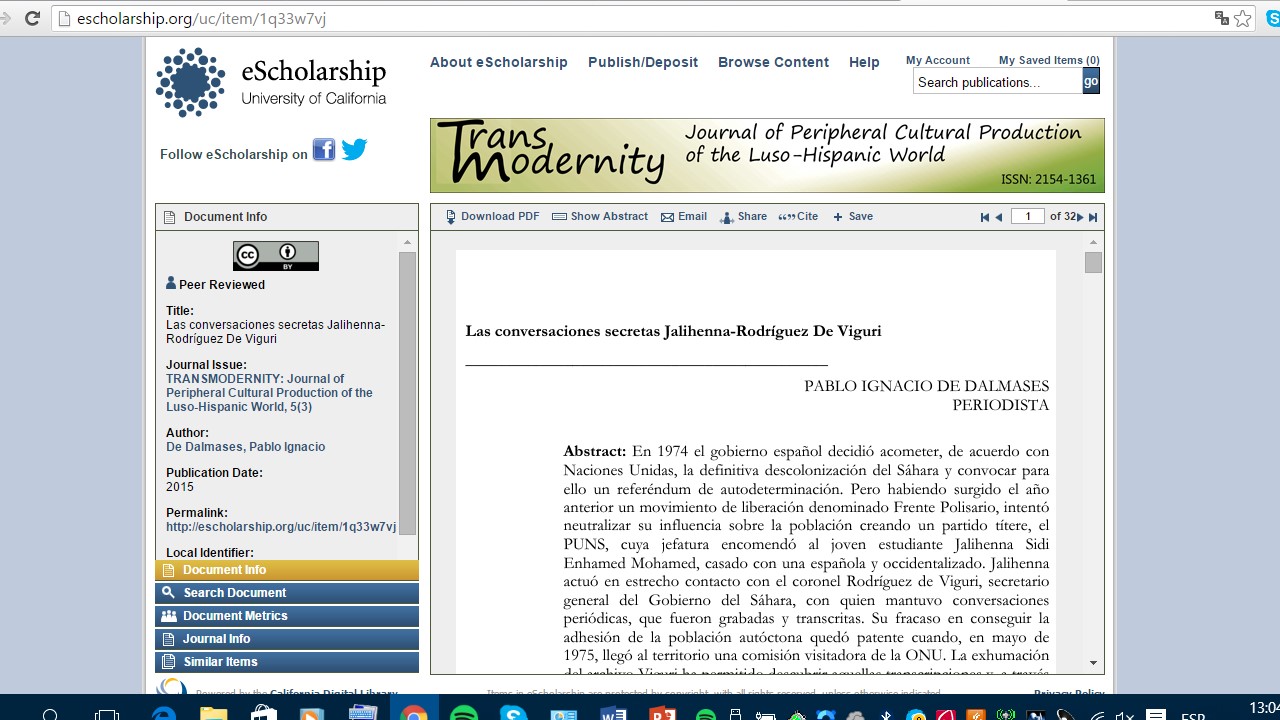
Task: Click Cite in document toolbar
Action: [798, 217]
